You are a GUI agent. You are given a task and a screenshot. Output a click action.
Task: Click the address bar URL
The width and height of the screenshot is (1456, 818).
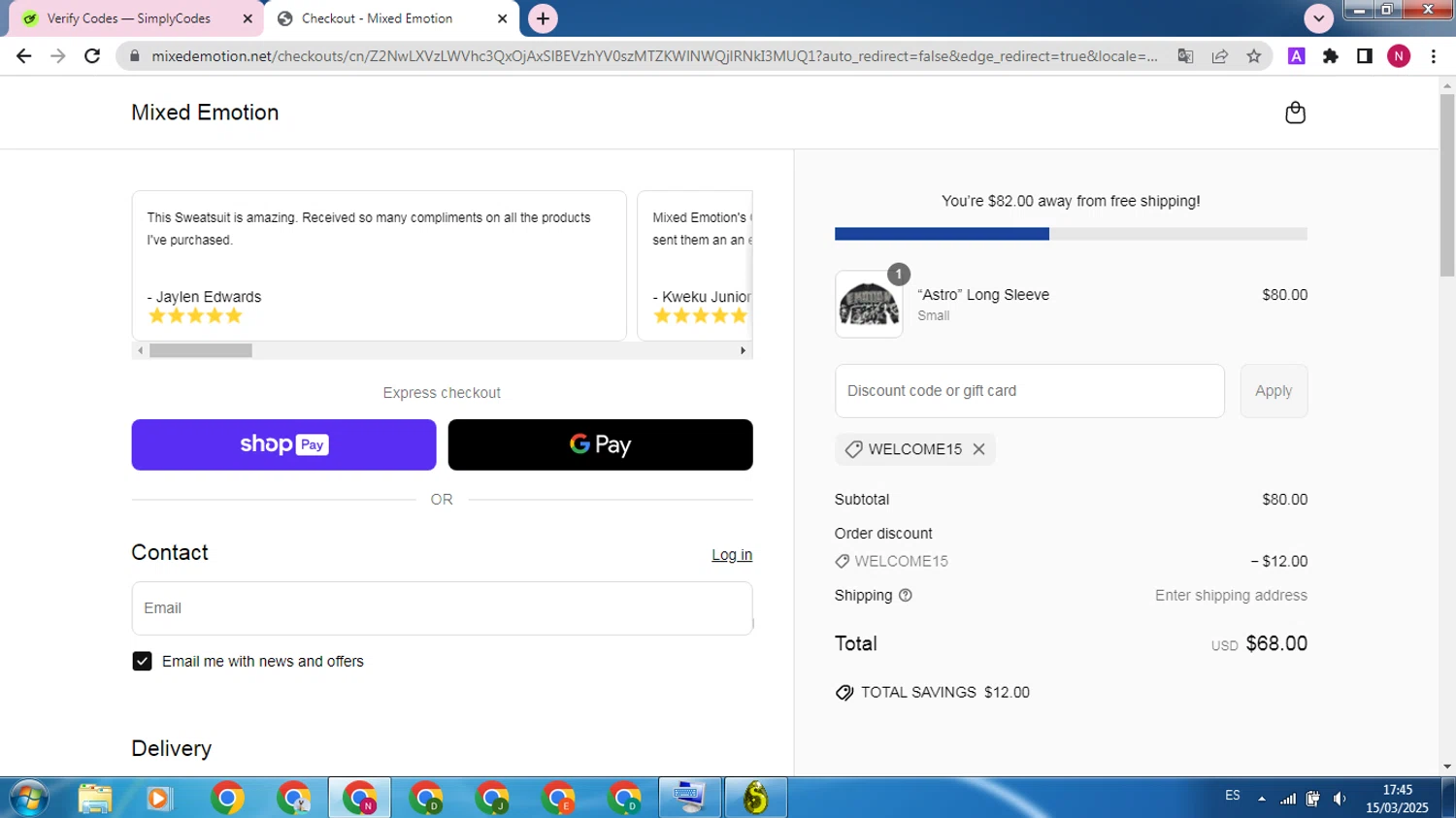[x=654, y=56]
